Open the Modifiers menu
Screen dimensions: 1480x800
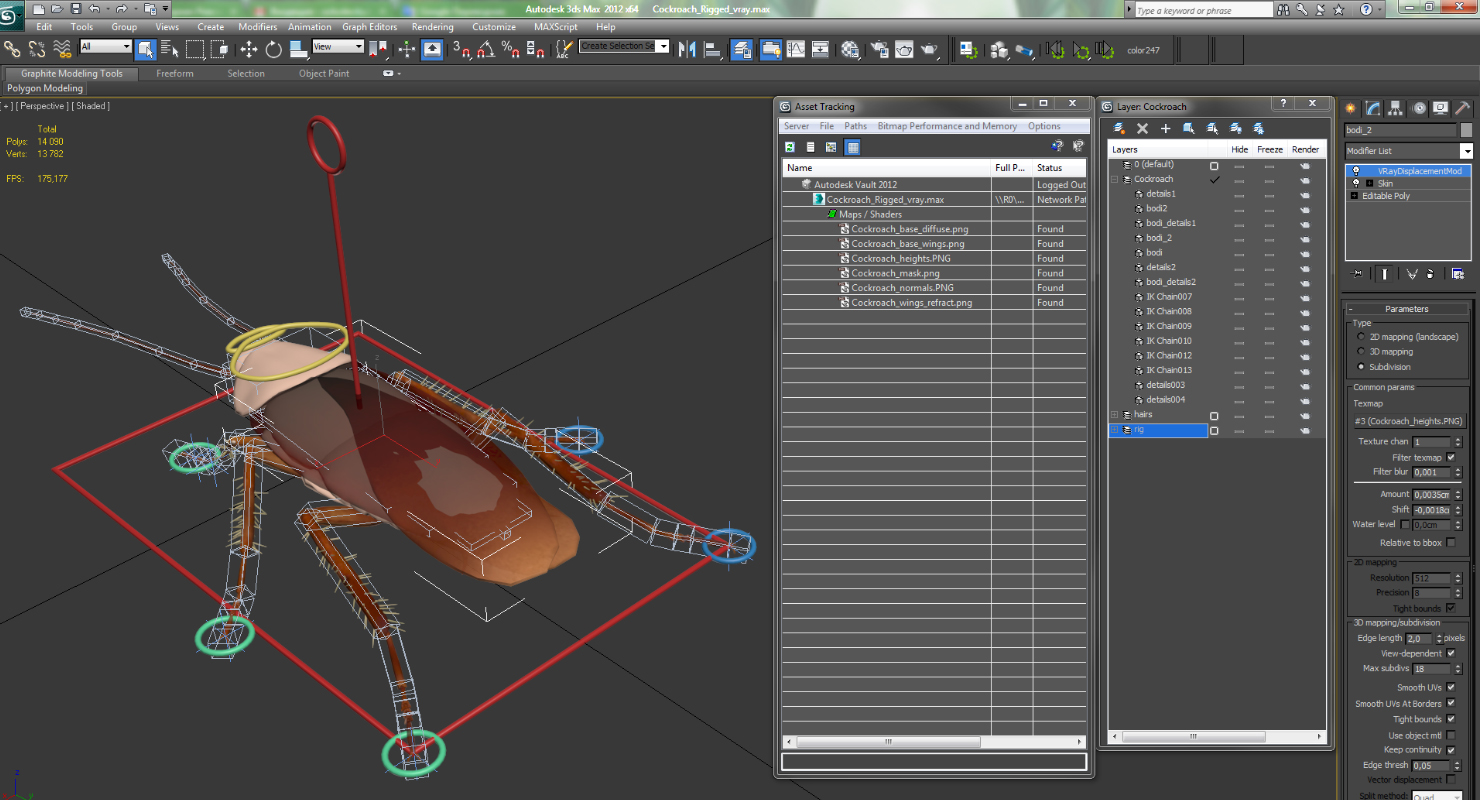point(258,27)
